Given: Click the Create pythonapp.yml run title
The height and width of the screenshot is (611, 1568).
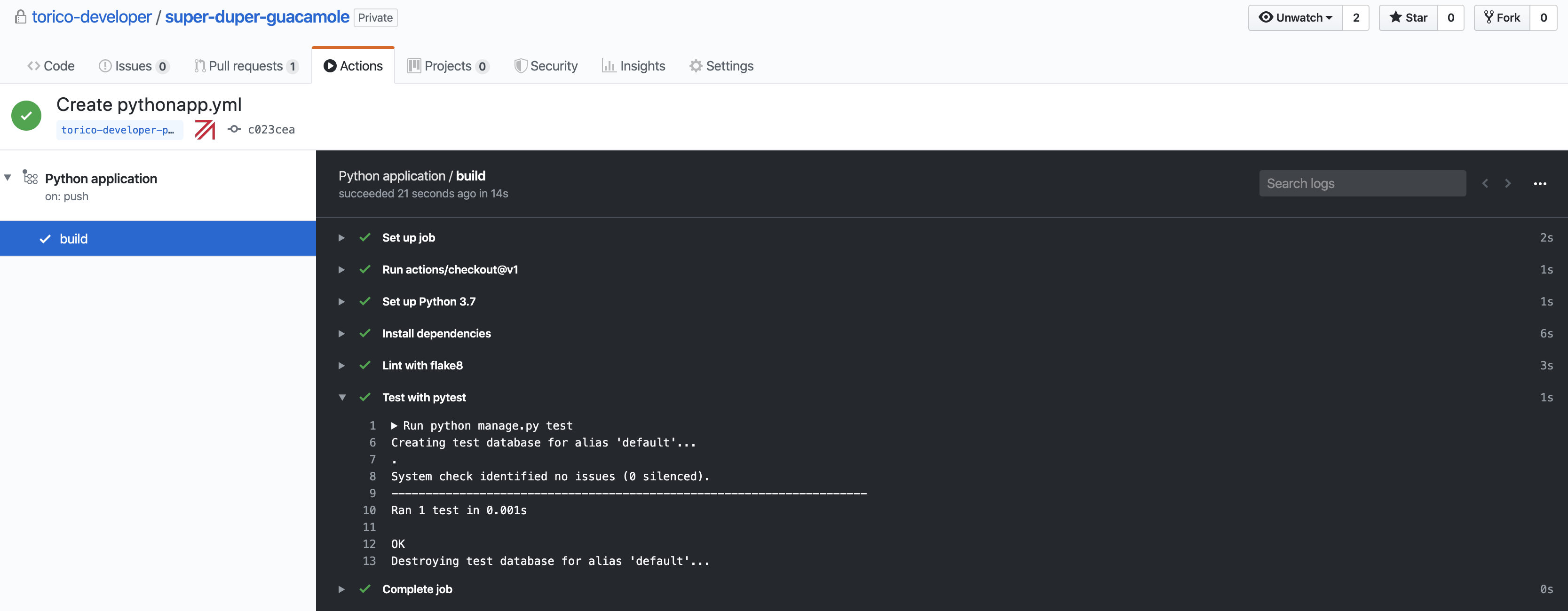Looking at the screenshot, I should point(149,105).
